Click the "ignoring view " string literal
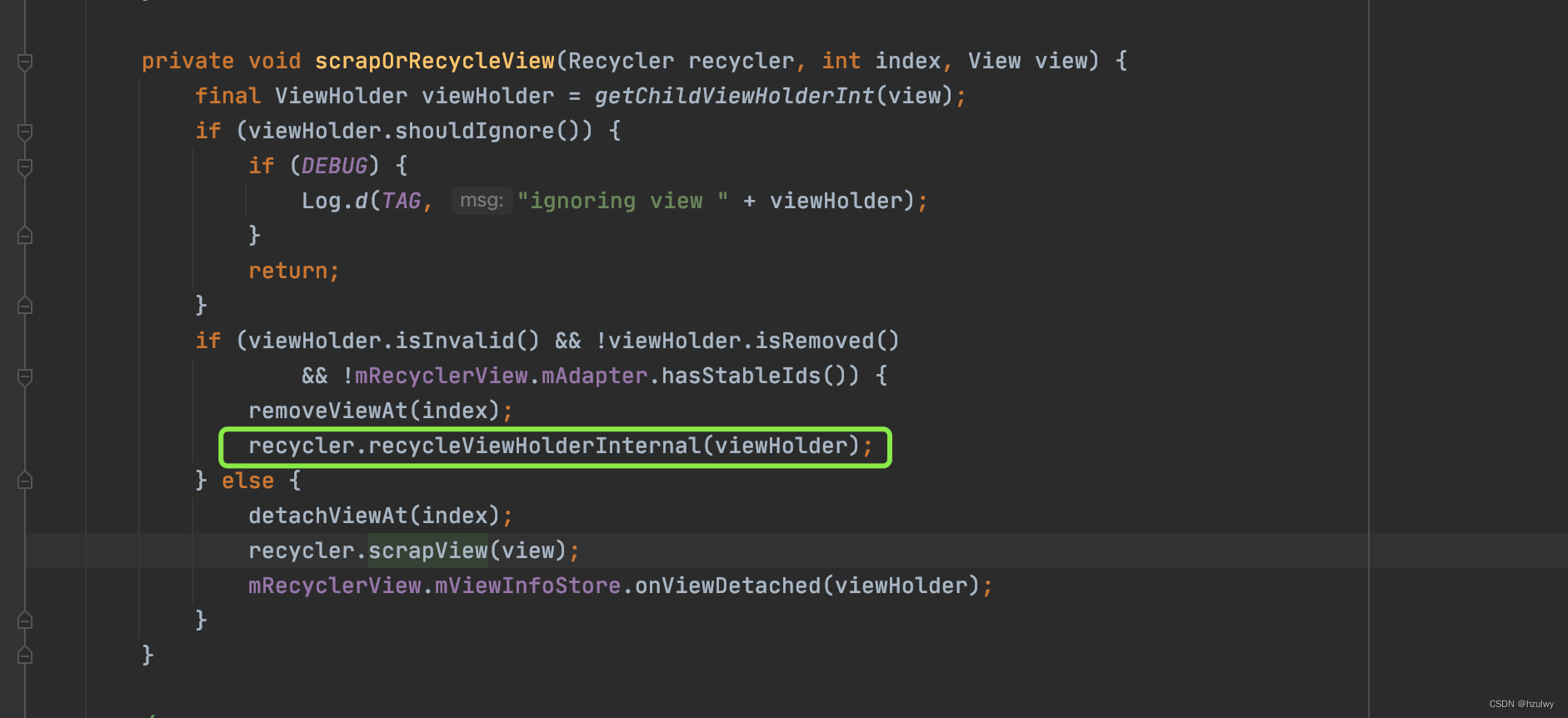Screen dimensions: 1568x718 [622, 201]
